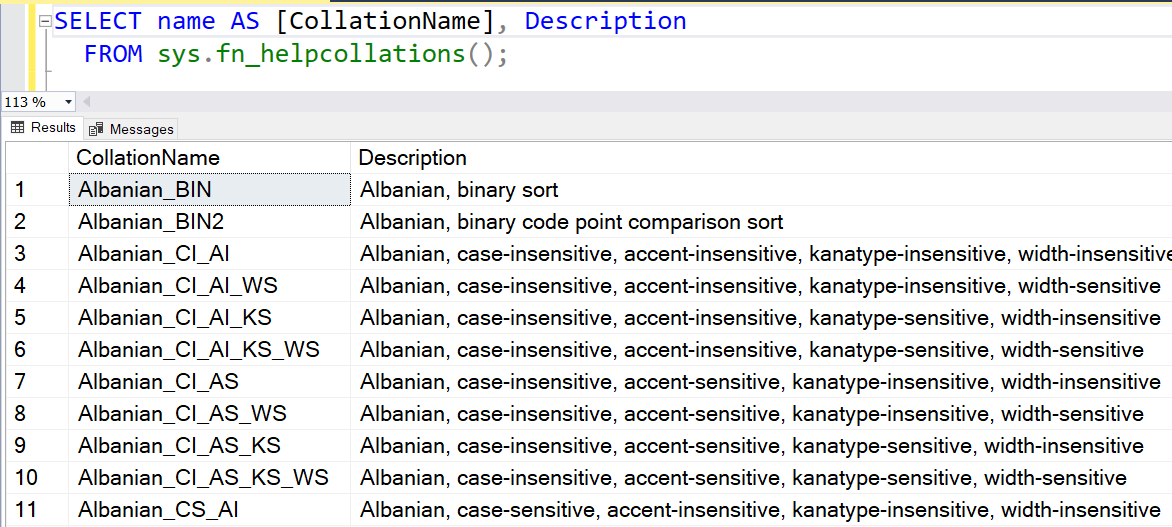This screenshot has height=527, width=1172.
Task: Select the Albanian_BIN cell
Action: coord(145,190)
